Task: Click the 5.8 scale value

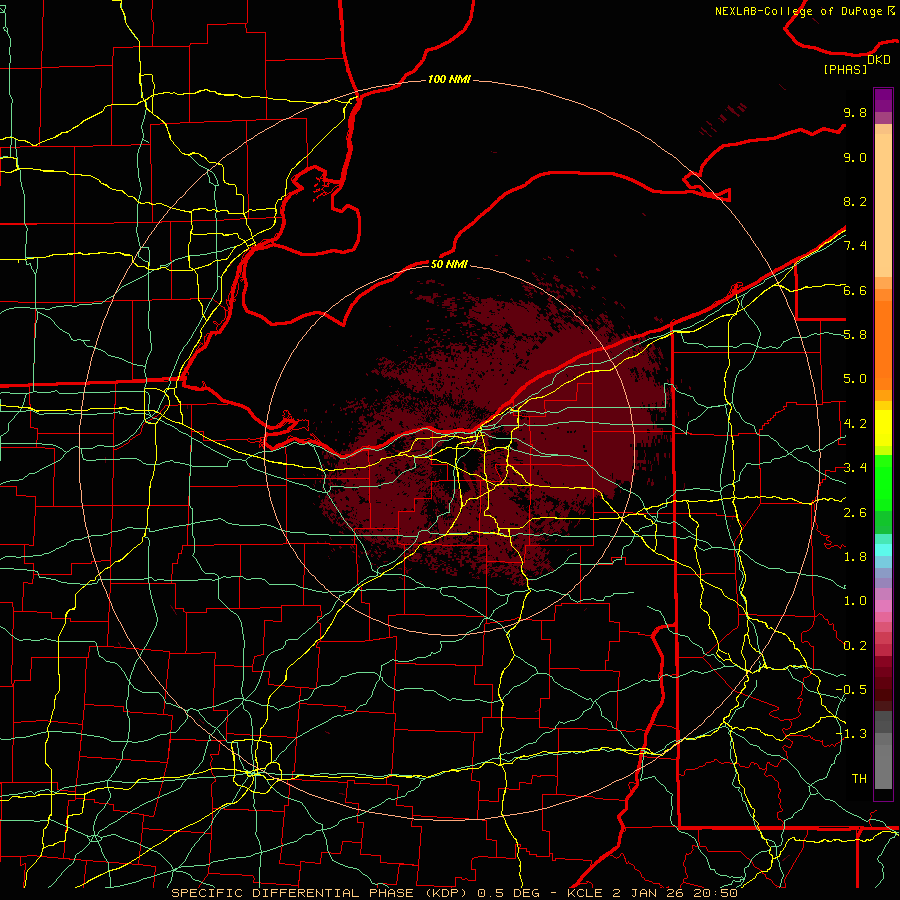Action: click(855, 335)
